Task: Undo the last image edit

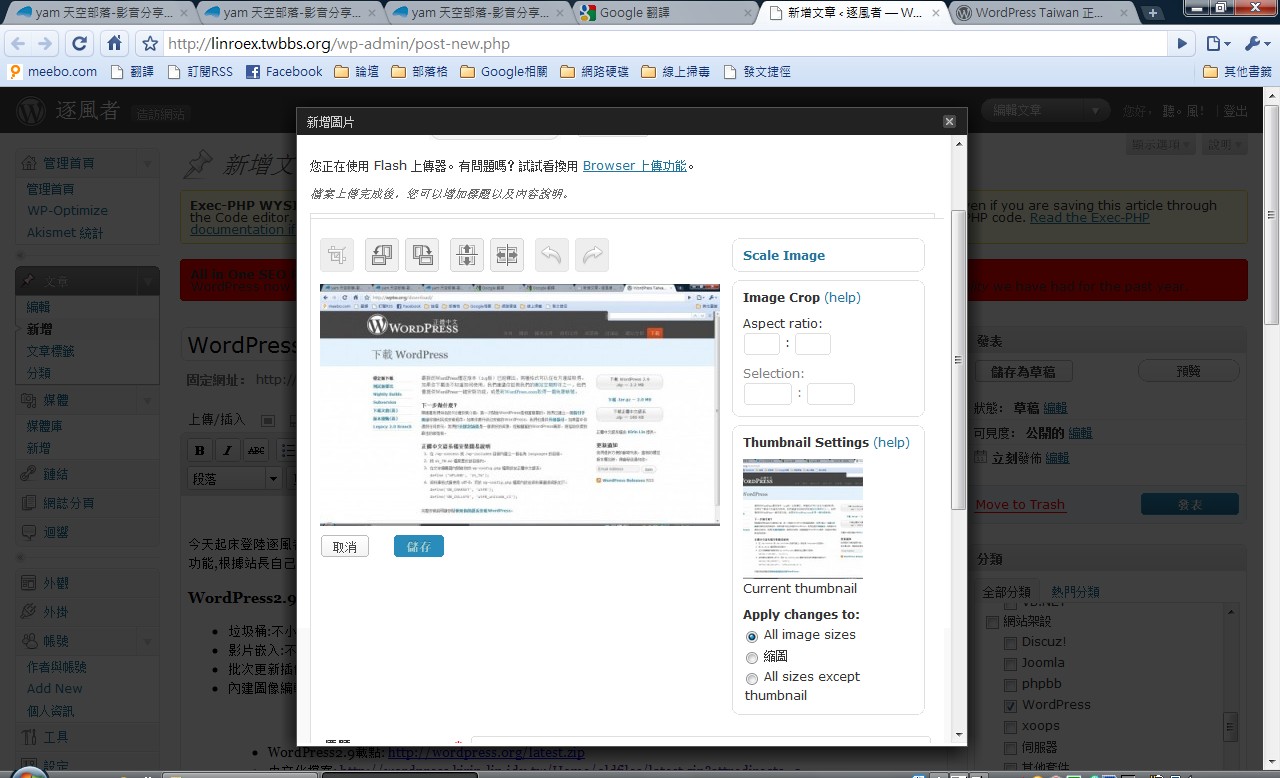Action: click(x=551, y=255)
